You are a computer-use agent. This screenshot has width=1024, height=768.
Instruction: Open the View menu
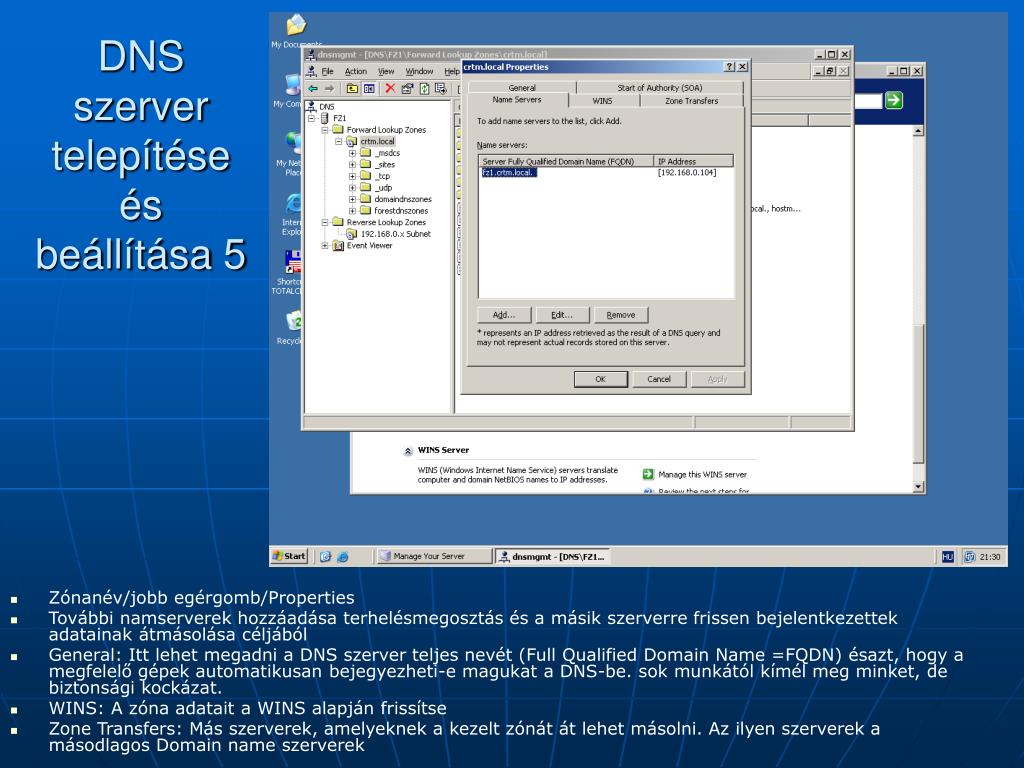click(x=386, y=71)
